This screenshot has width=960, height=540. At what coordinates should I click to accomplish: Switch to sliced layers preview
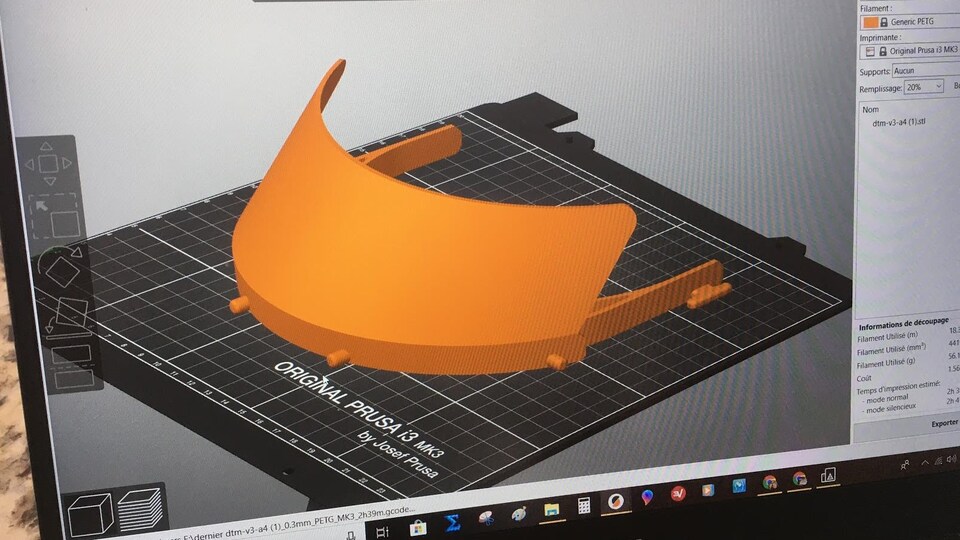[x=140, y=511]
